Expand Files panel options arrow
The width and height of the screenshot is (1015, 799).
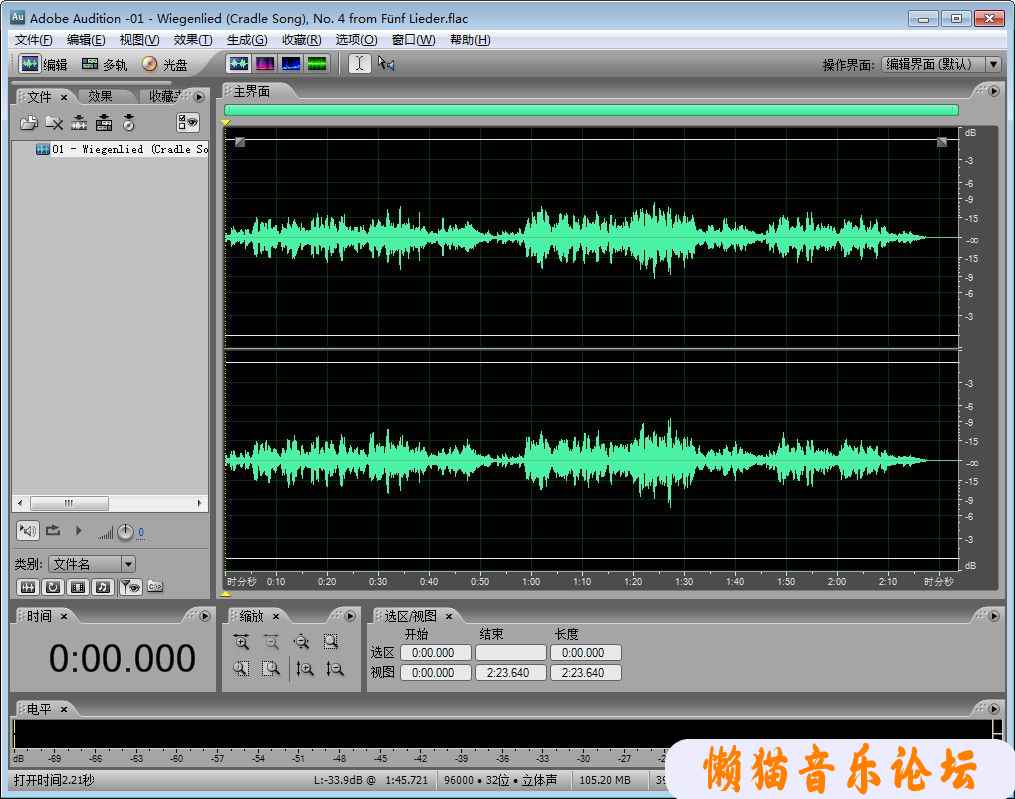click(x=199, y=97)
